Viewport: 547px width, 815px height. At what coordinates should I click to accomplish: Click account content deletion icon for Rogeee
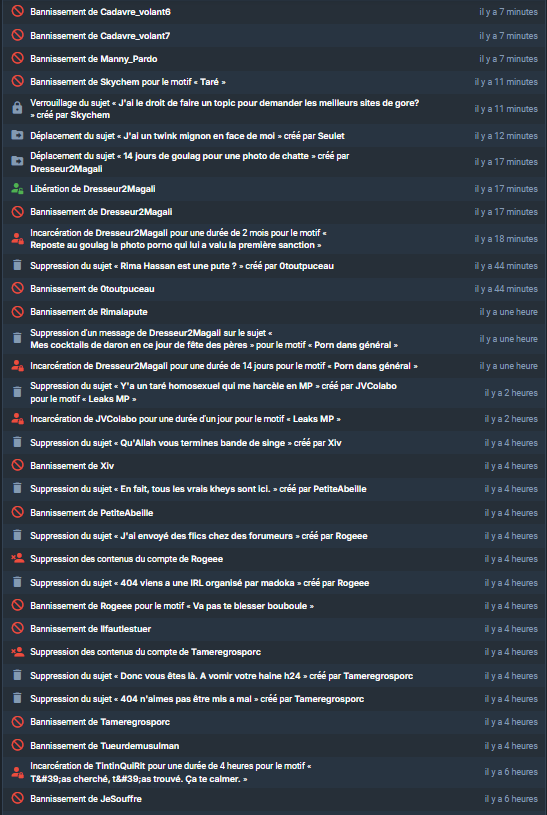(18, 558)
